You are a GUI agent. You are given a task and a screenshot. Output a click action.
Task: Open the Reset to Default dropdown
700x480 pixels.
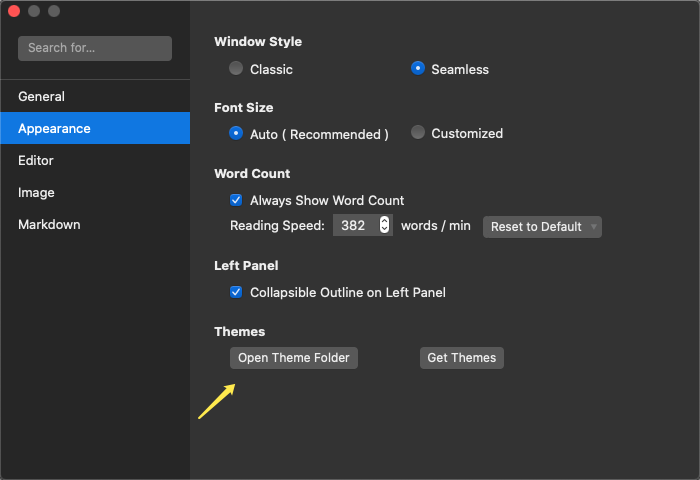pyautogui.click(x=542, y=227)
